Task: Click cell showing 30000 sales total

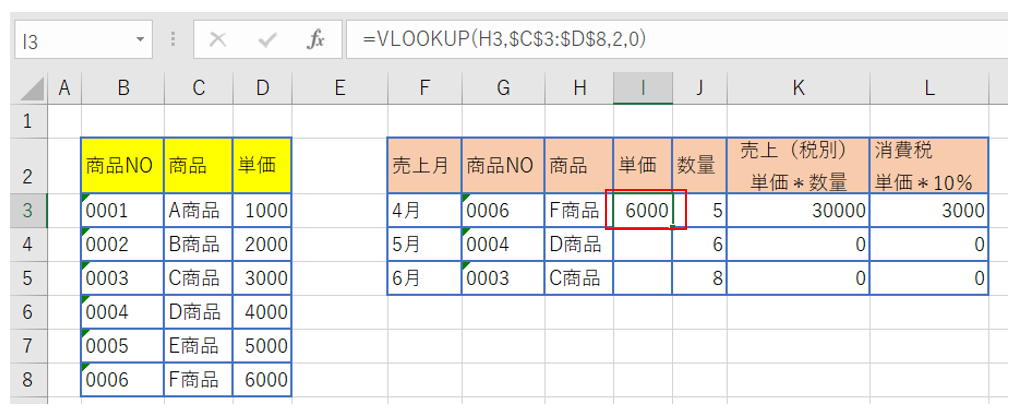Action: [x=798, y=211]
